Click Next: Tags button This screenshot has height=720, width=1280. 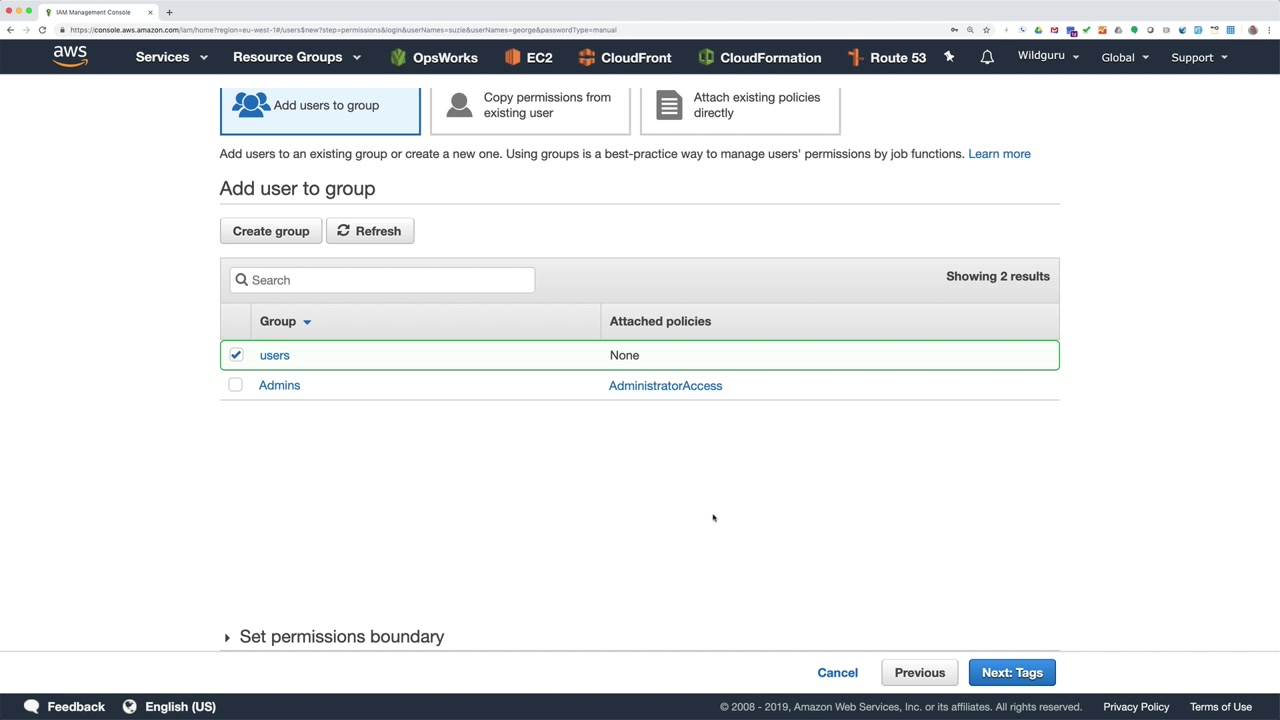(1012, 673)
